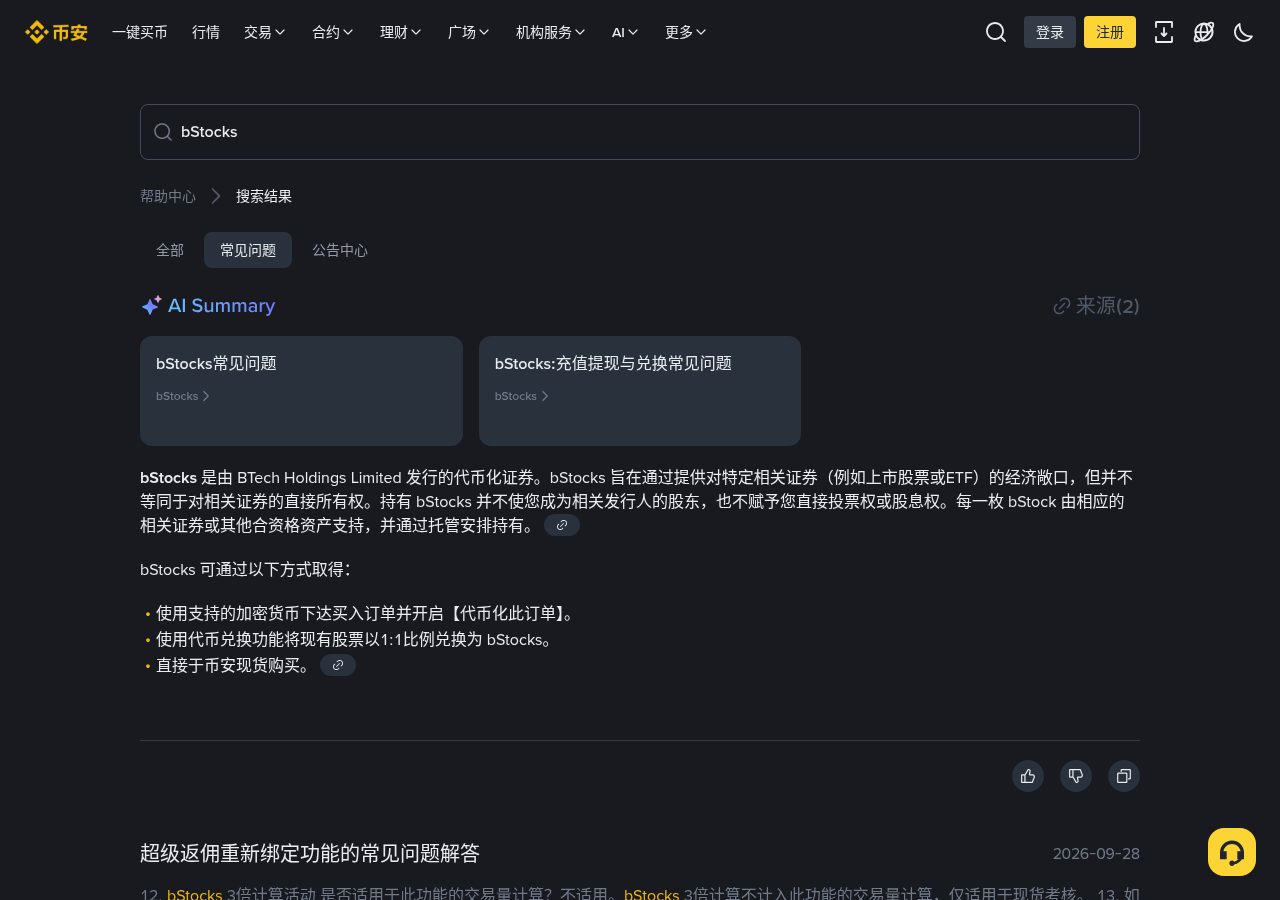
Task: Click the 注册 button
Action: [1110, 32]
